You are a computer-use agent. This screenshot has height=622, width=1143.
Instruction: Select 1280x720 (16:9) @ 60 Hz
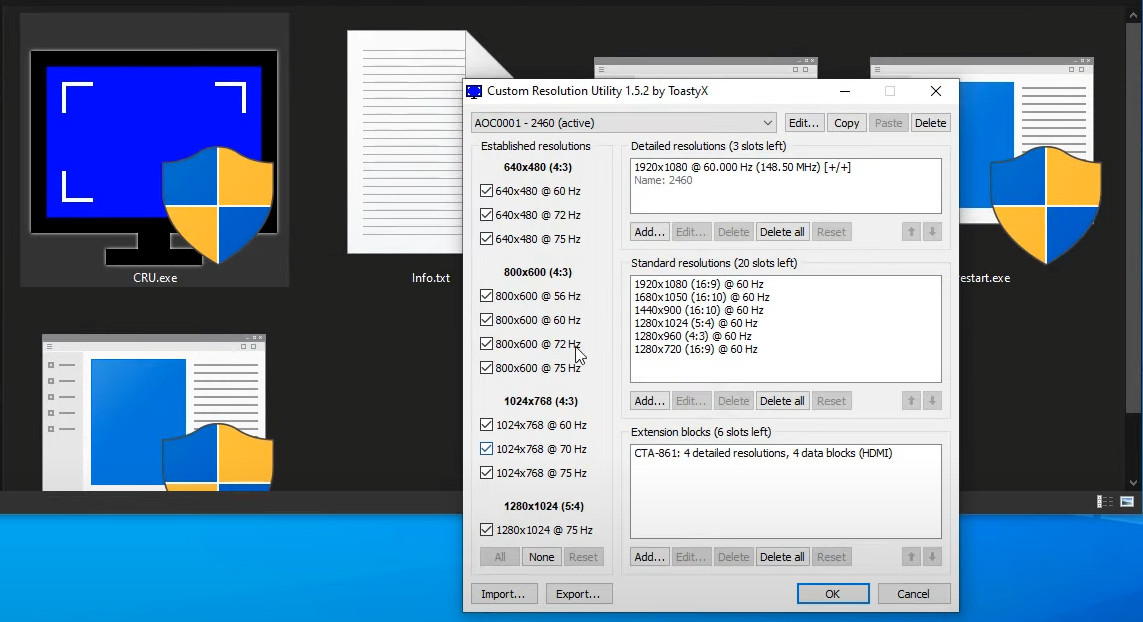(696, 349)
